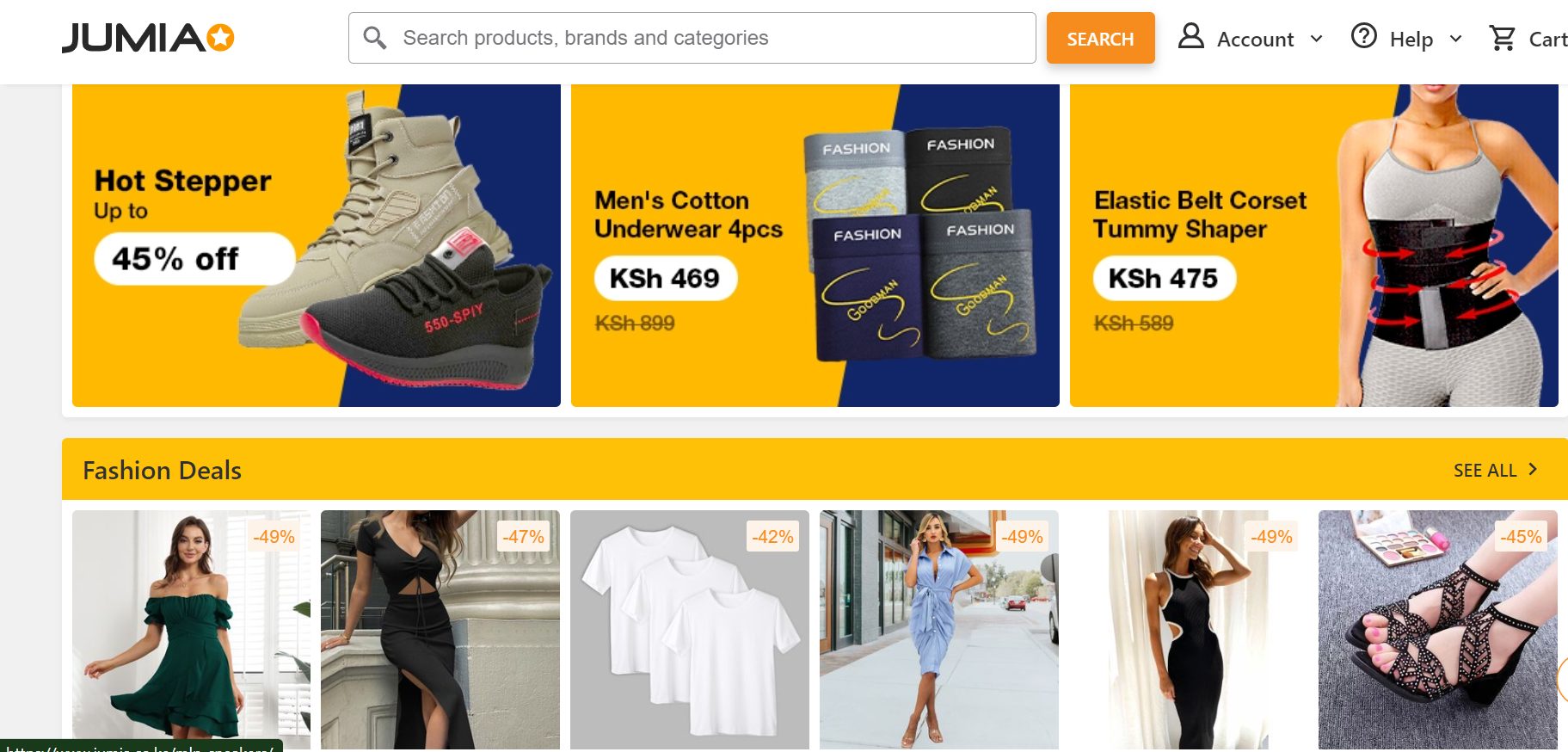
Task: Click the magnifier icon in search bar
Action: pyautogui.click(x=375, y=38)
